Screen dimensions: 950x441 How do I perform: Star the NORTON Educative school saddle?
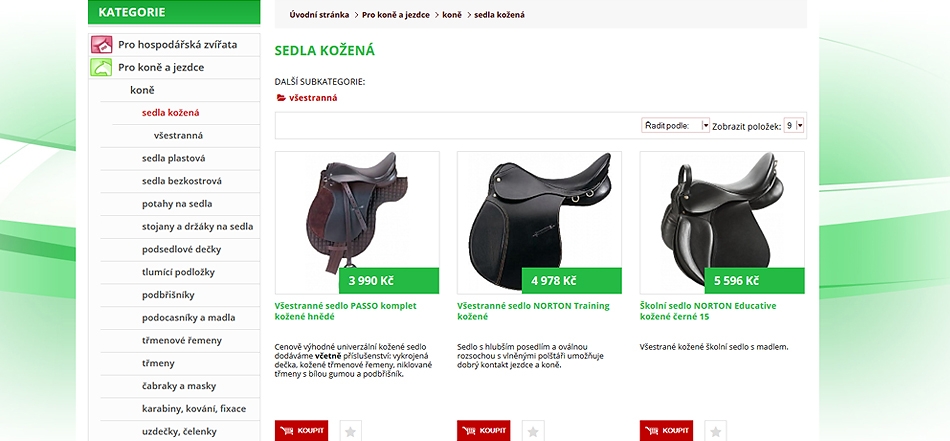716,431
